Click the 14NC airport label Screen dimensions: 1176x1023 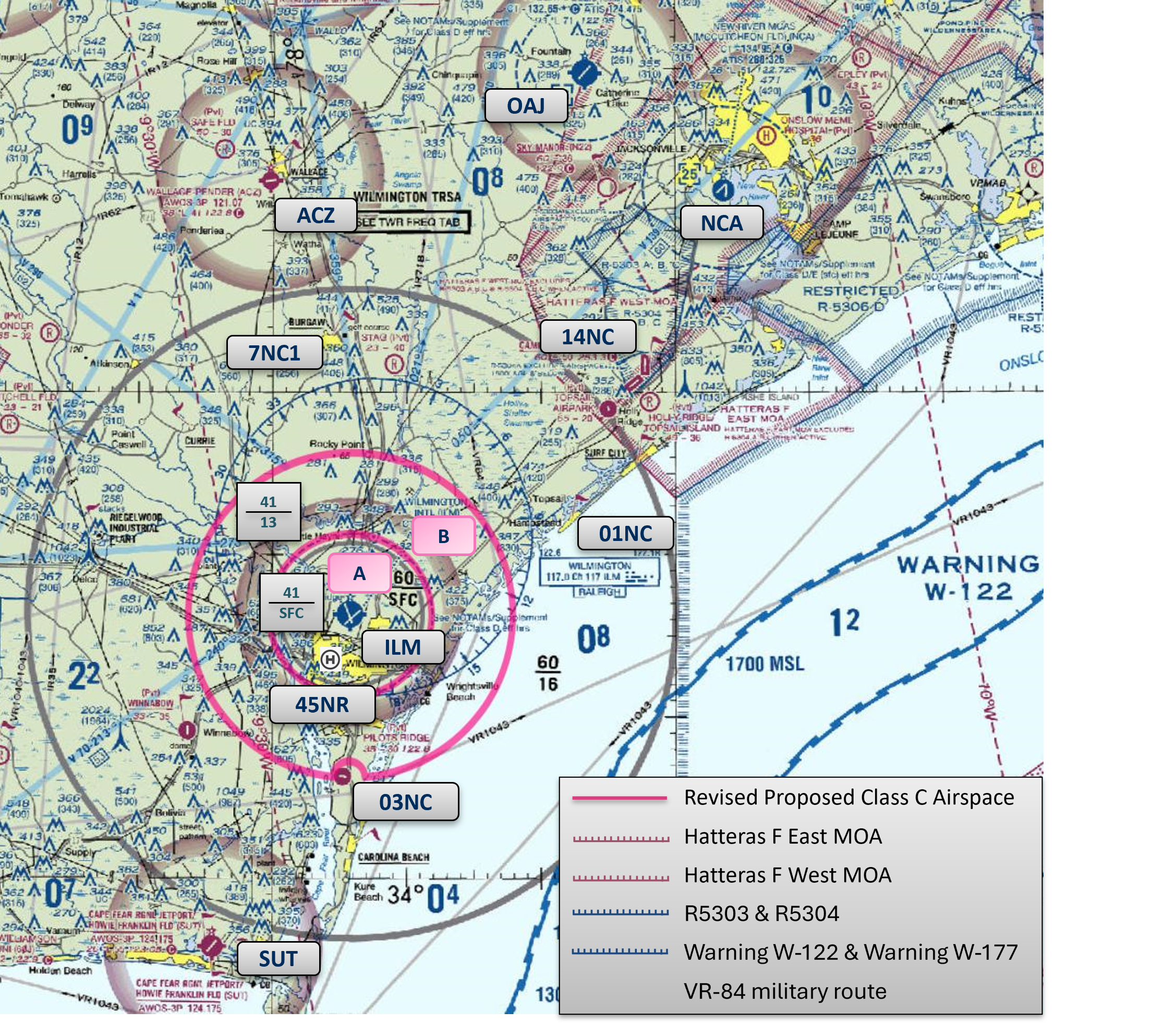click(588, 336)
